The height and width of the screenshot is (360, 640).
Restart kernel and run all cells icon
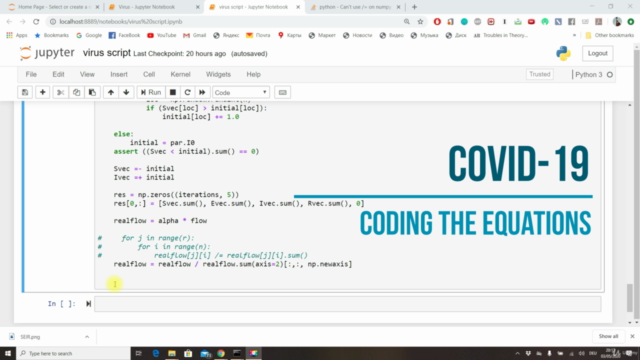(x=202, y=92)
